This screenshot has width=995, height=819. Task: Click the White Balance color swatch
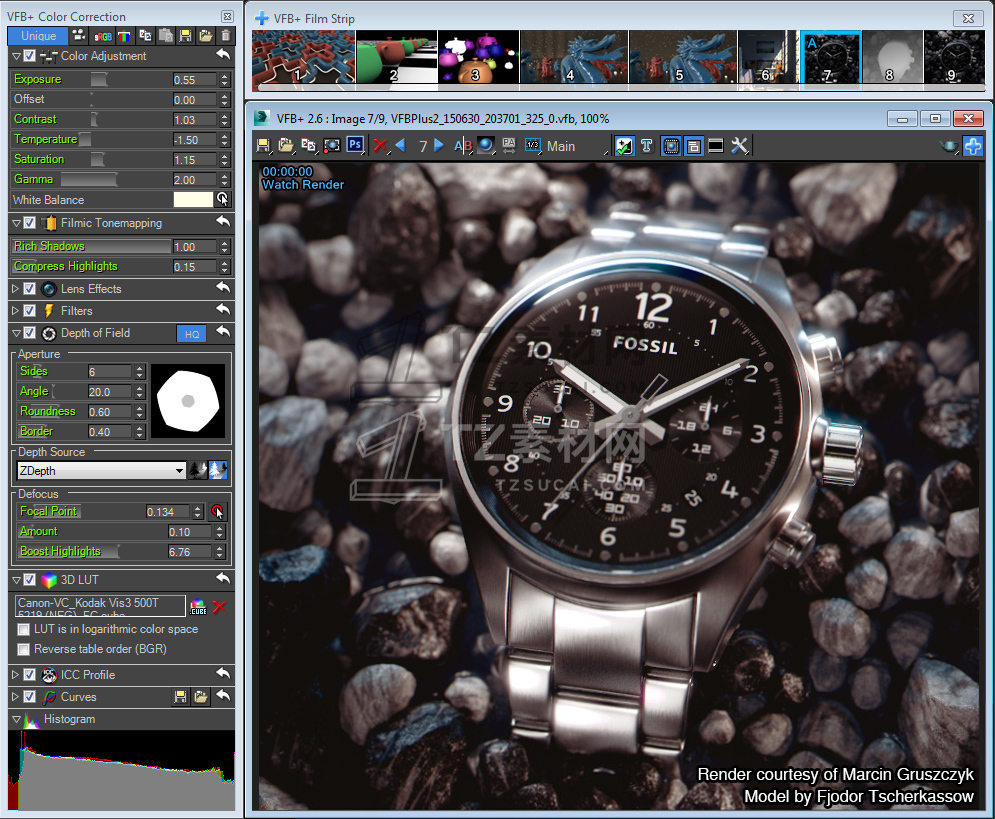click(193, 200)
